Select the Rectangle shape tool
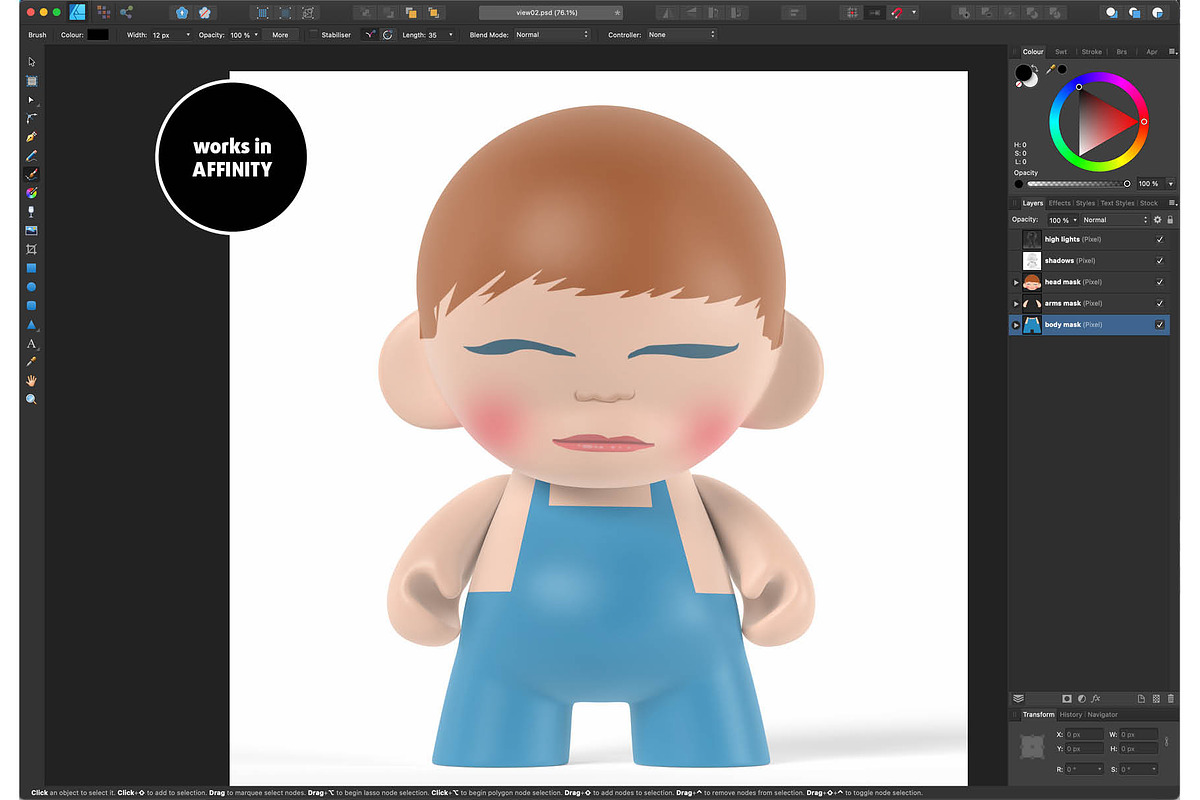The width and height of the screenshot is (1200, 800). (x=31, y=268)
